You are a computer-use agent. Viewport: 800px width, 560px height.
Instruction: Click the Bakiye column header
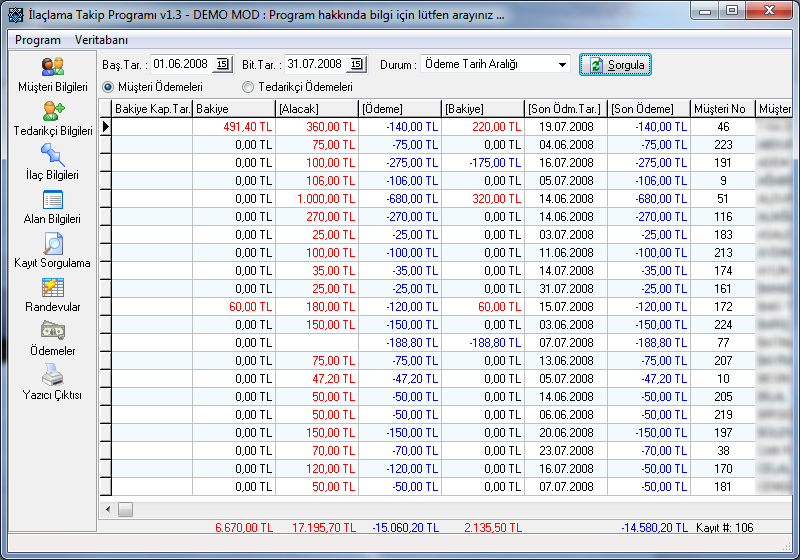pyautogui.click(x=233, y=108)
